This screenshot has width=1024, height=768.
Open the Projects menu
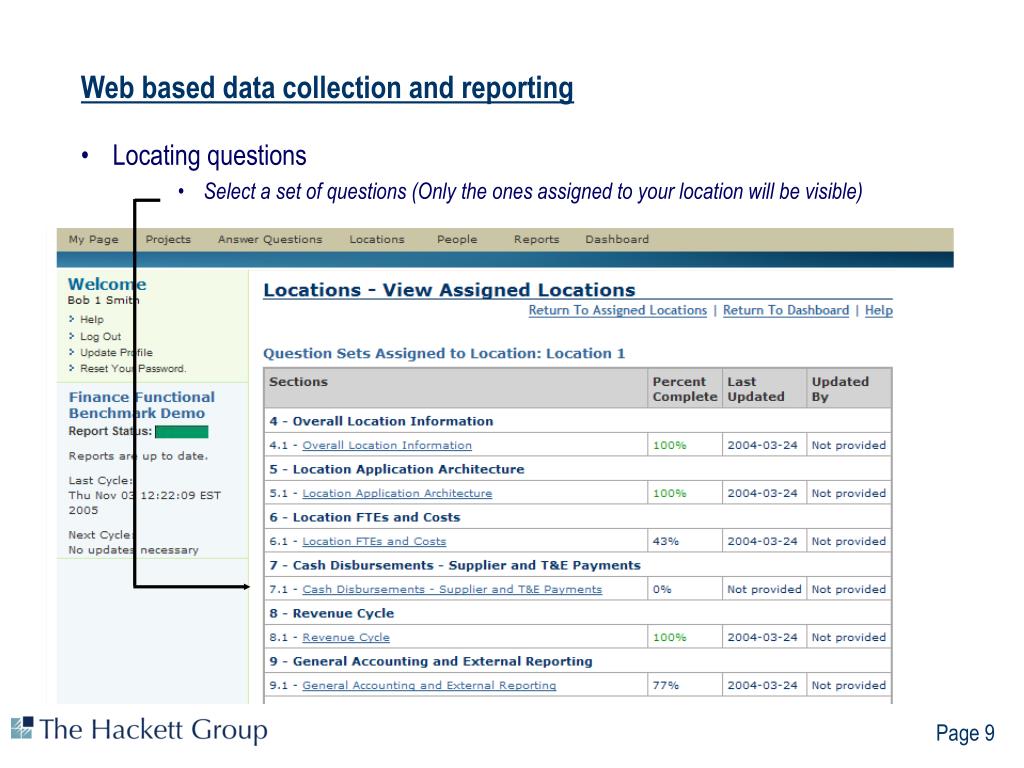click(168, 239)
